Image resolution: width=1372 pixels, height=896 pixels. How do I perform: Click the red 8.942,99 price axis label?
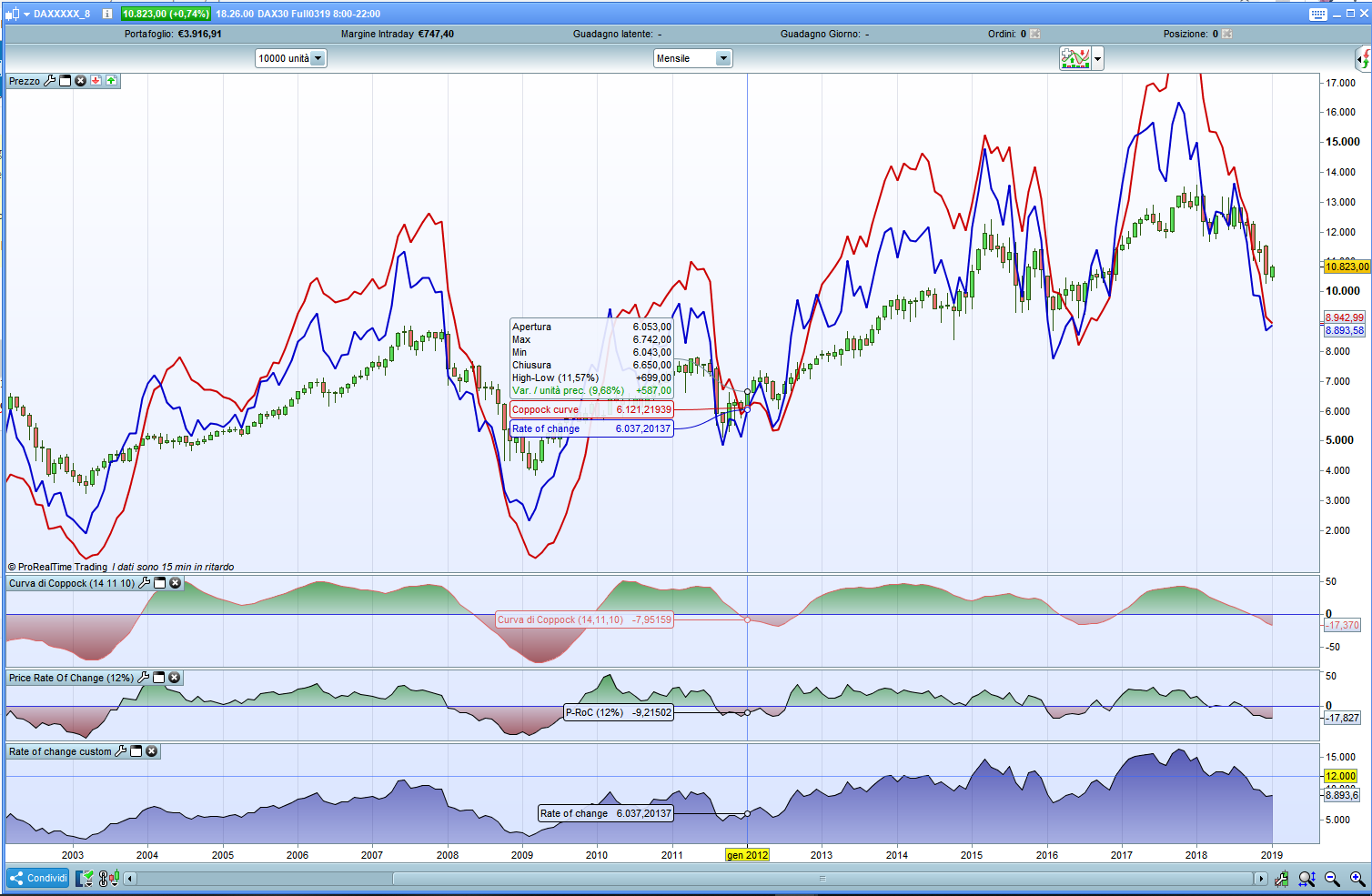1344,317
